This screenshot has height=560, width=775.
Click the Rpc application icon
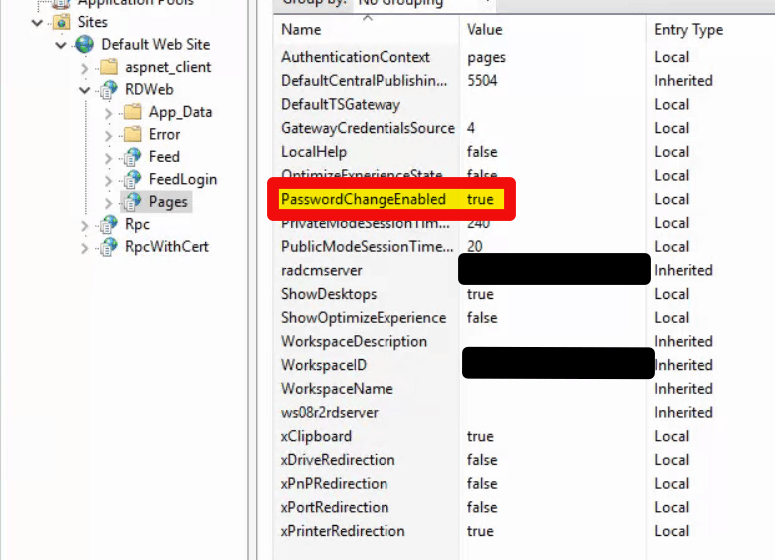[x=108, y=224]
